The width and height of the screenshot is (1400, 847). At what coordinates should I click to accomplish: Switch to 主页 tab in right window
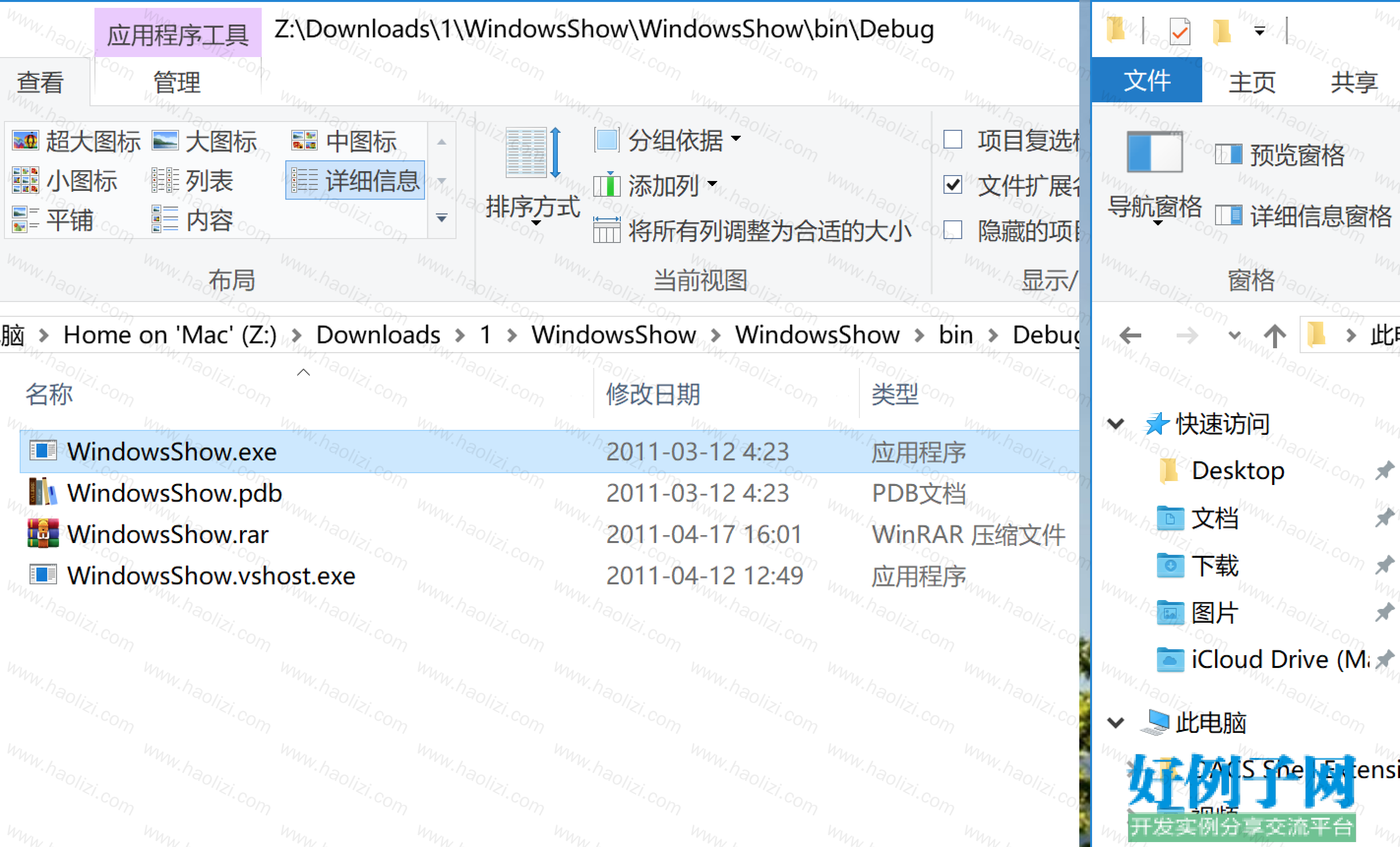[x=1252, y=82]
